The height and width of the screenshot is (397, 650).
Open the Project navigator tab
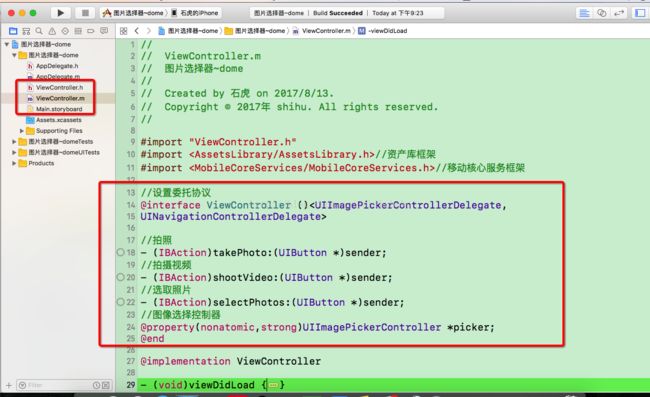pyautogui.click(x=13, y=31)
